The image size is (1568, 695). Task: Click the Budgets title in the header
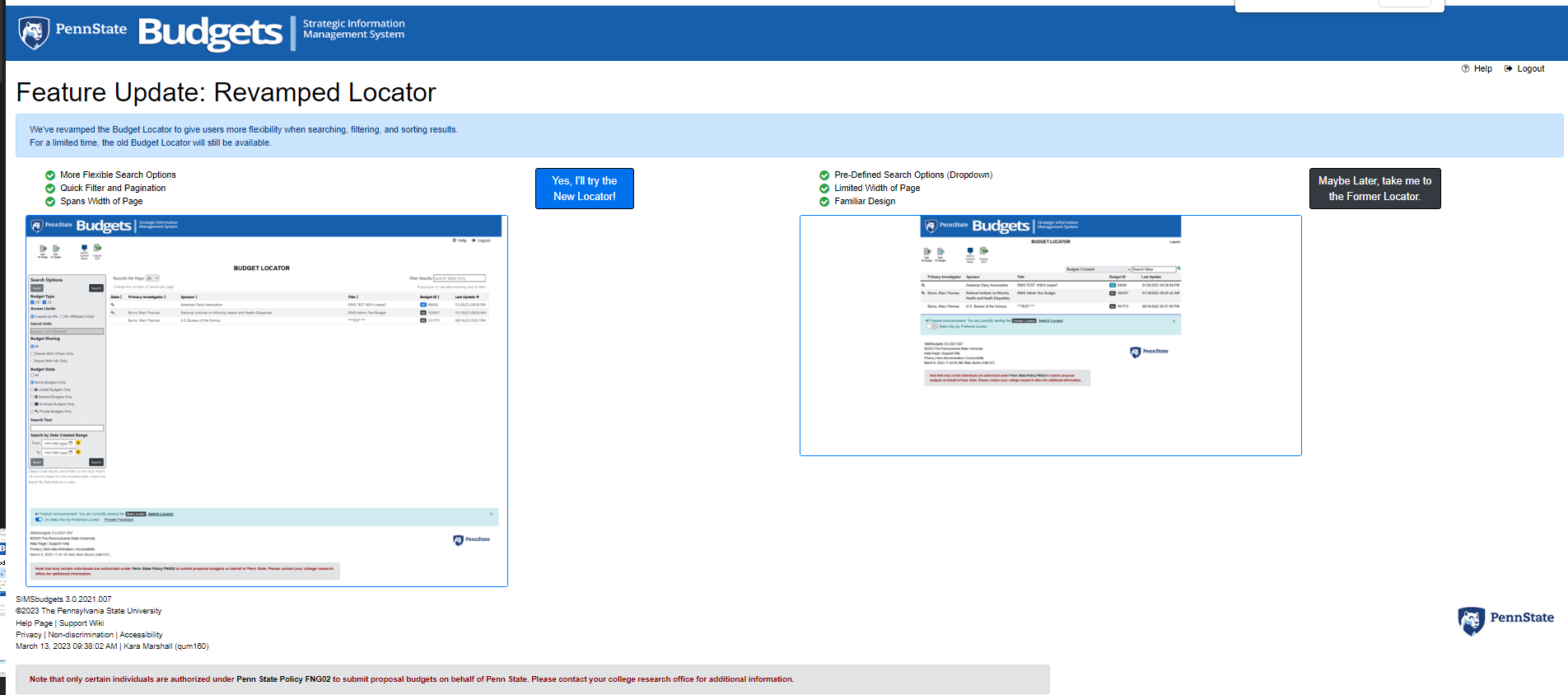[210, 33]
